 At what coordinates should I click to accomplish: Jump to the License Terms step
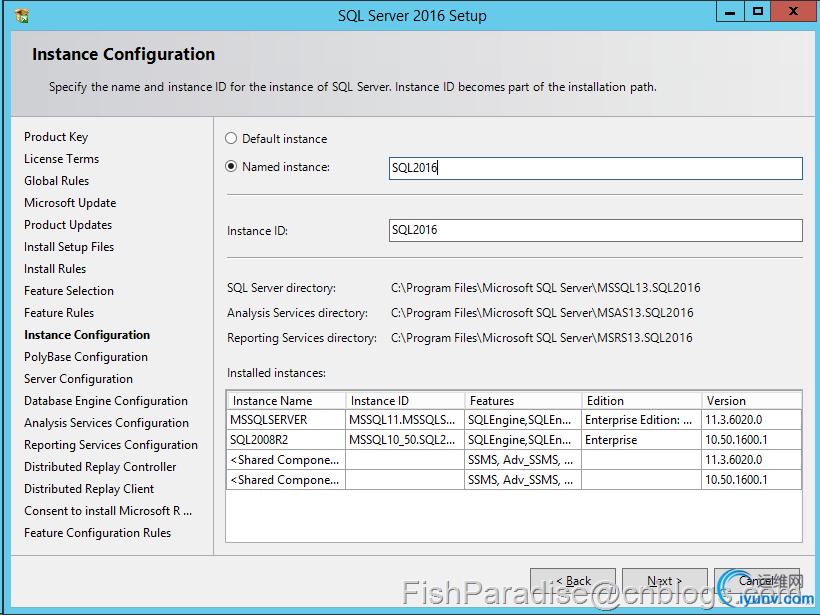tap(61, 159)
